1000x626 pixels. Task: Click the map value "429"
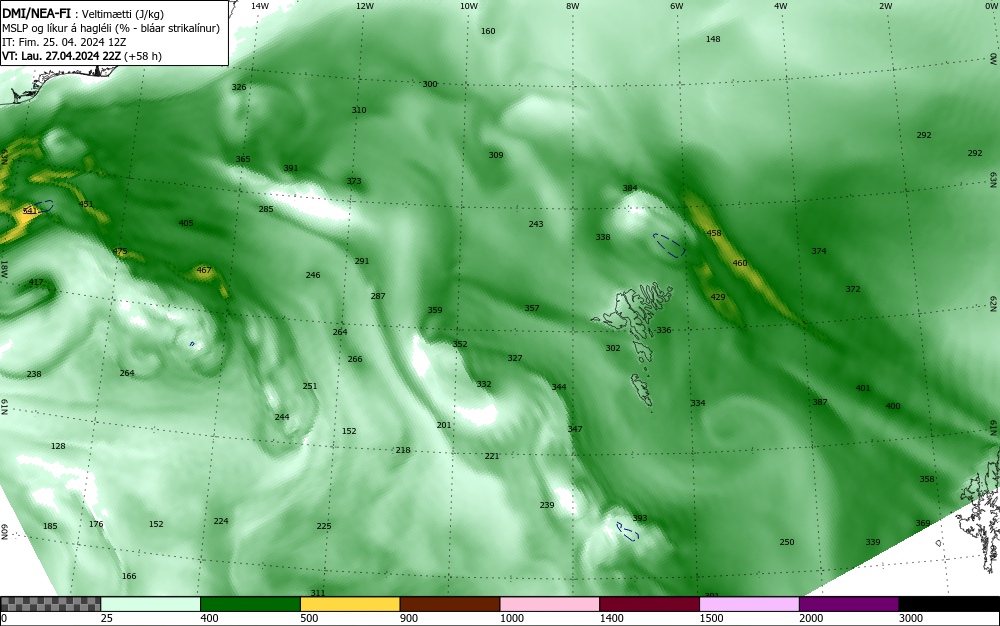(x=718, y=297)
